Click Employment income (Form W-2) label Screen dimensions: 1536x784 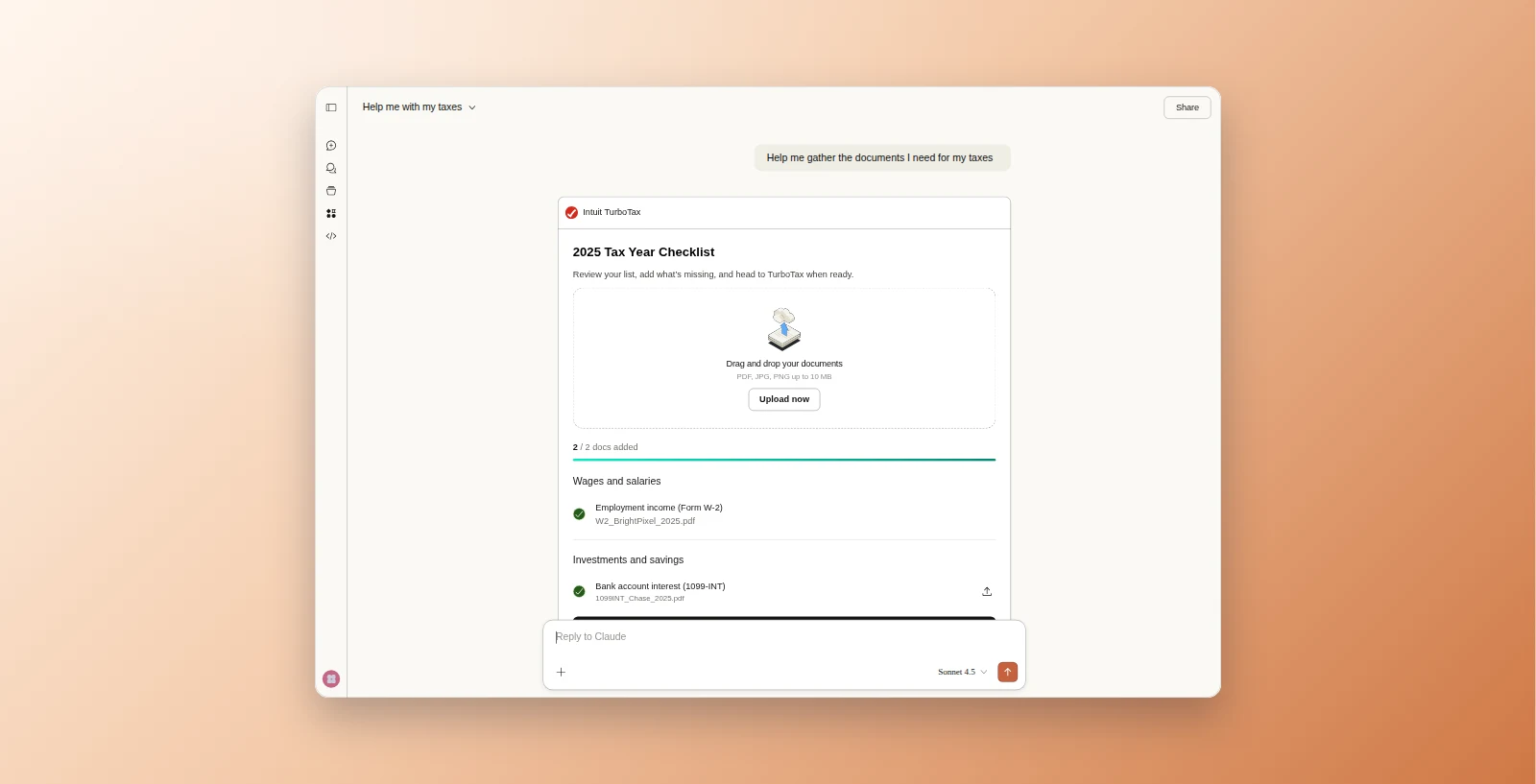659,508
